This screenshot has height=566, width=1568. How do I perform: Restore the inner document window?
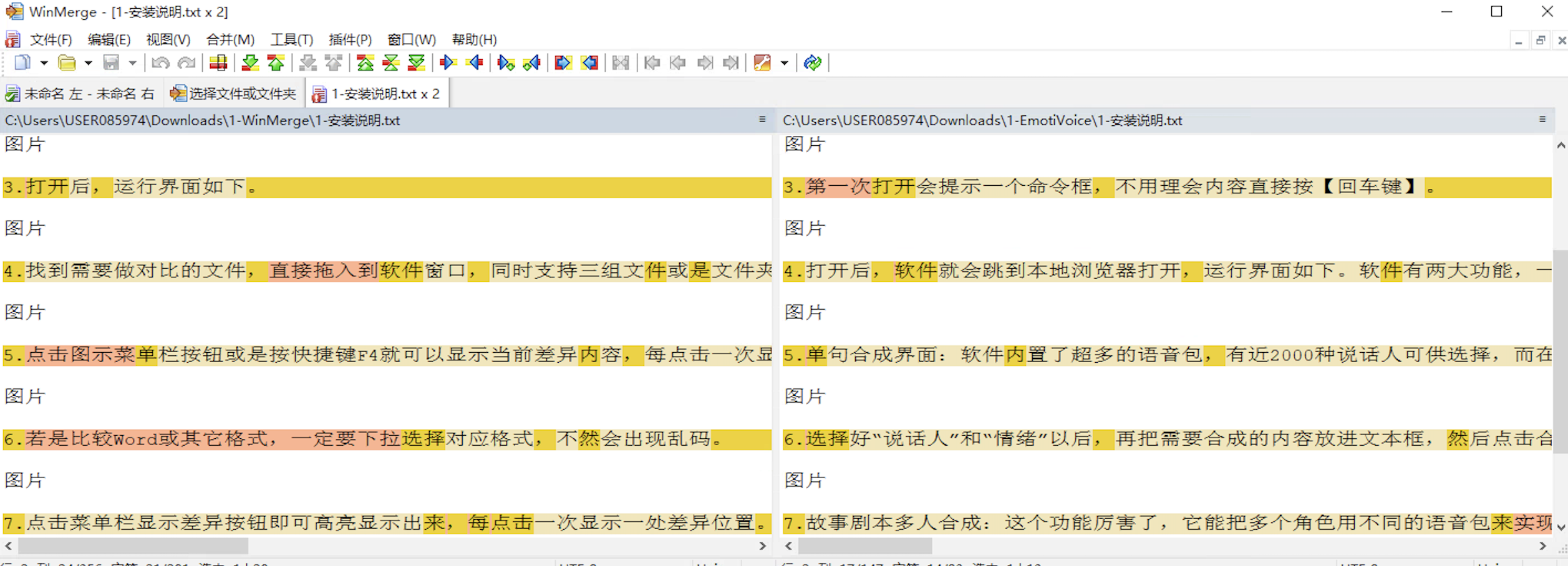point(1541,41)
